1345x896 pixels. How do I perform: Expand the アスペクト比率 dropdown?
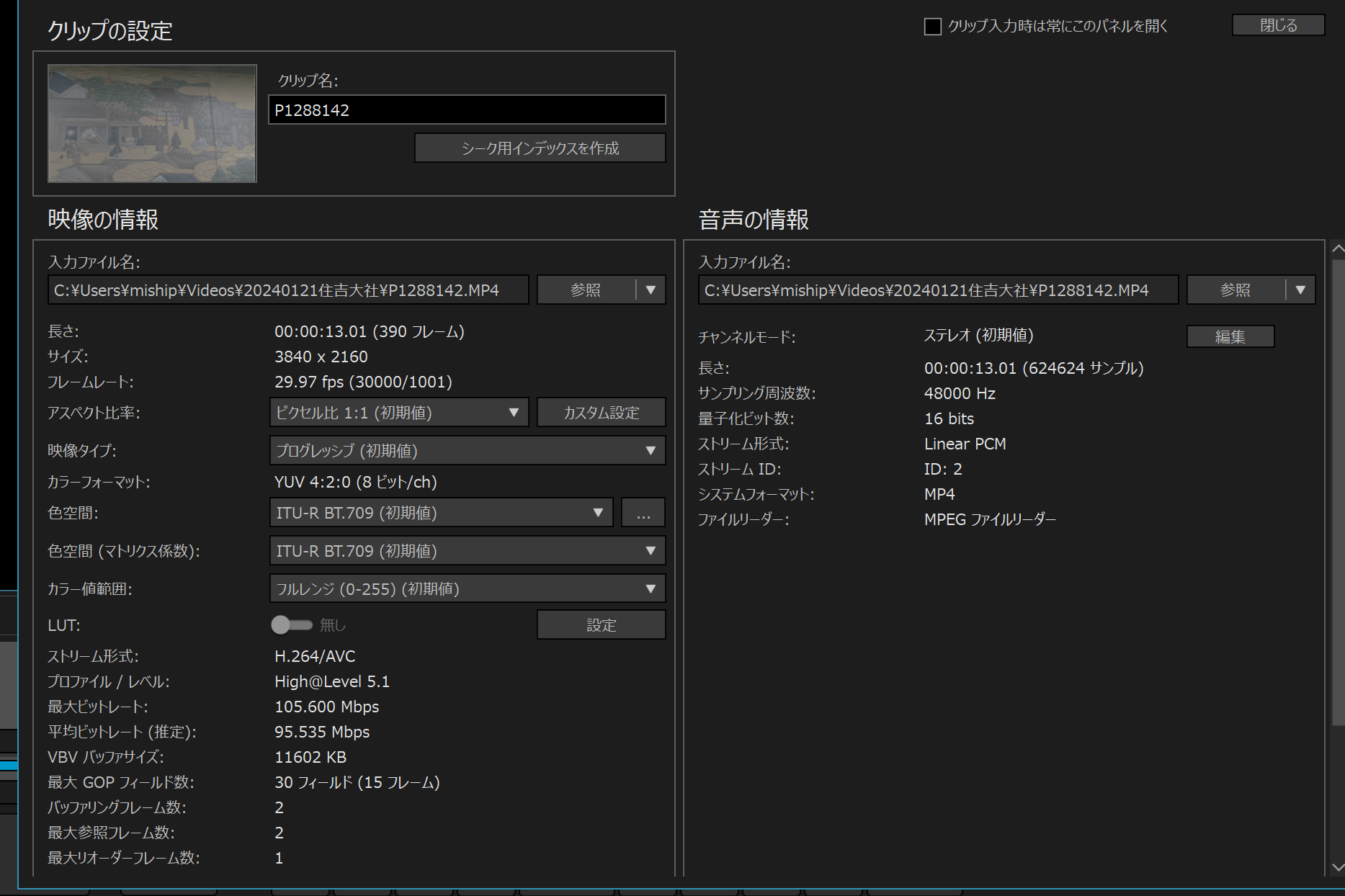pyautogui.click(x=399, y=413)
